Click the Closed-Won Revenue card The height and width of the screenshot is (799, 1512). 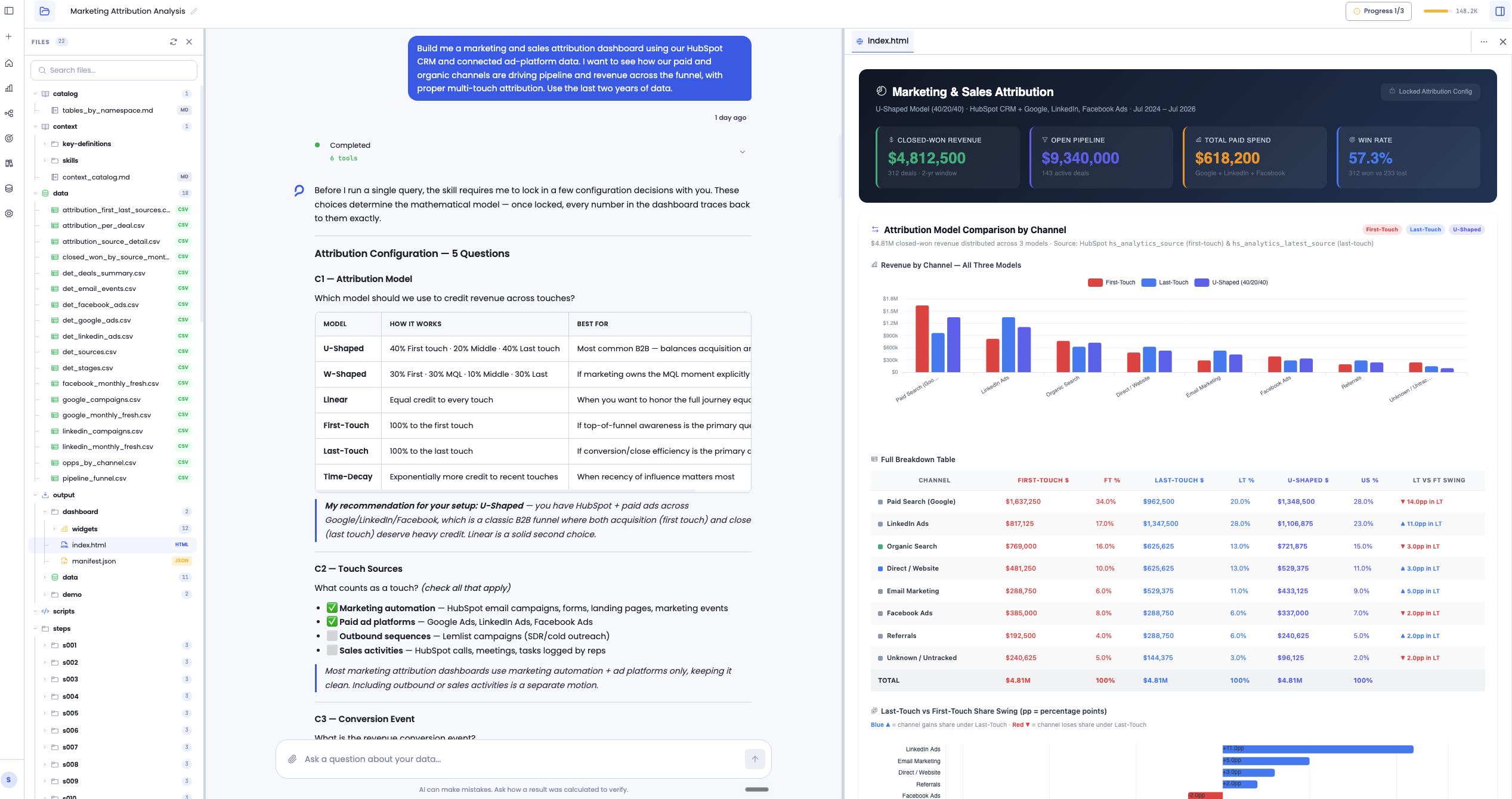pos(948,157)
